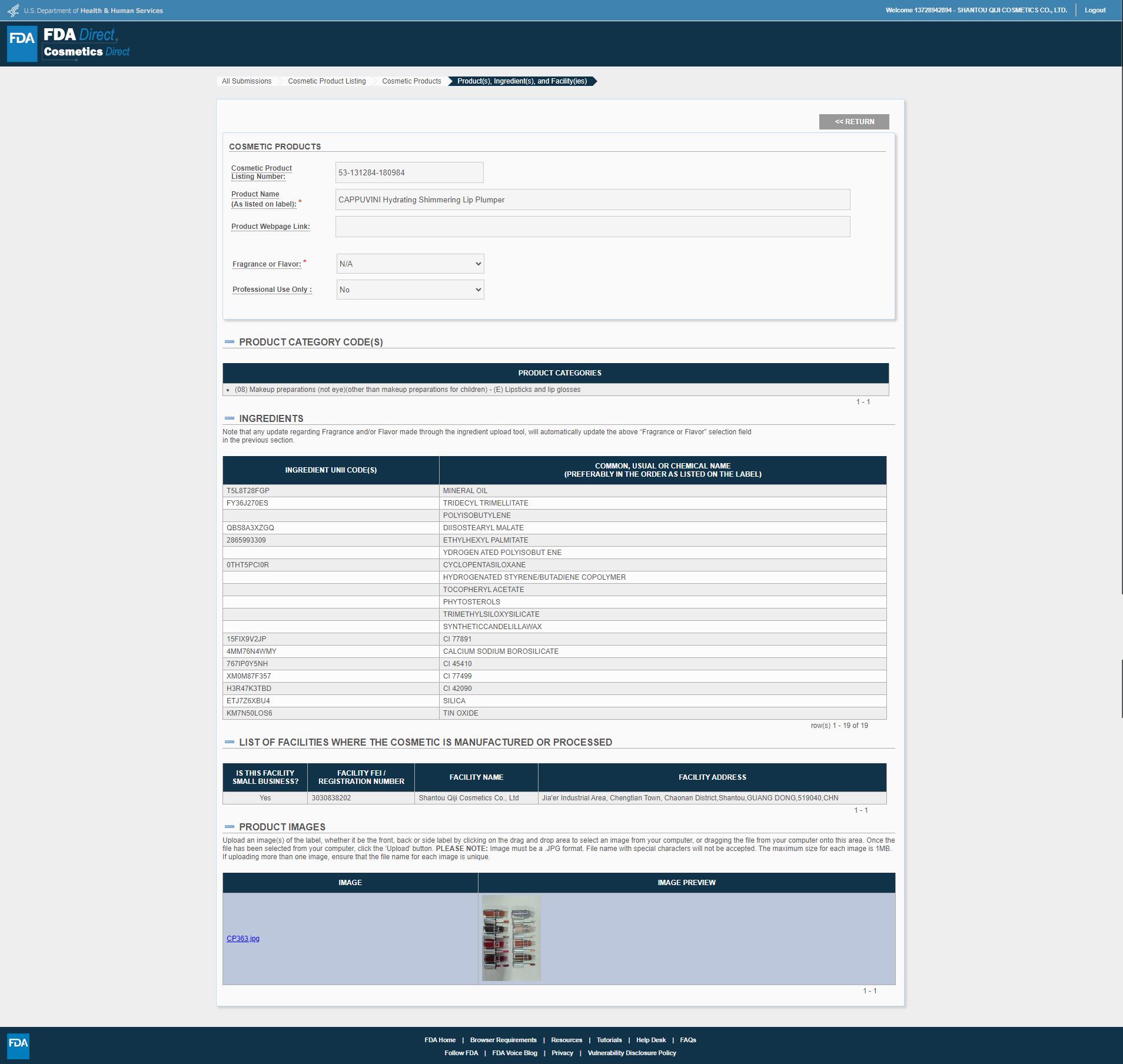This screenshot has width=1123, height=1064.
Task: Open the Professional Use Only dropdown
Action: (410, 290)
